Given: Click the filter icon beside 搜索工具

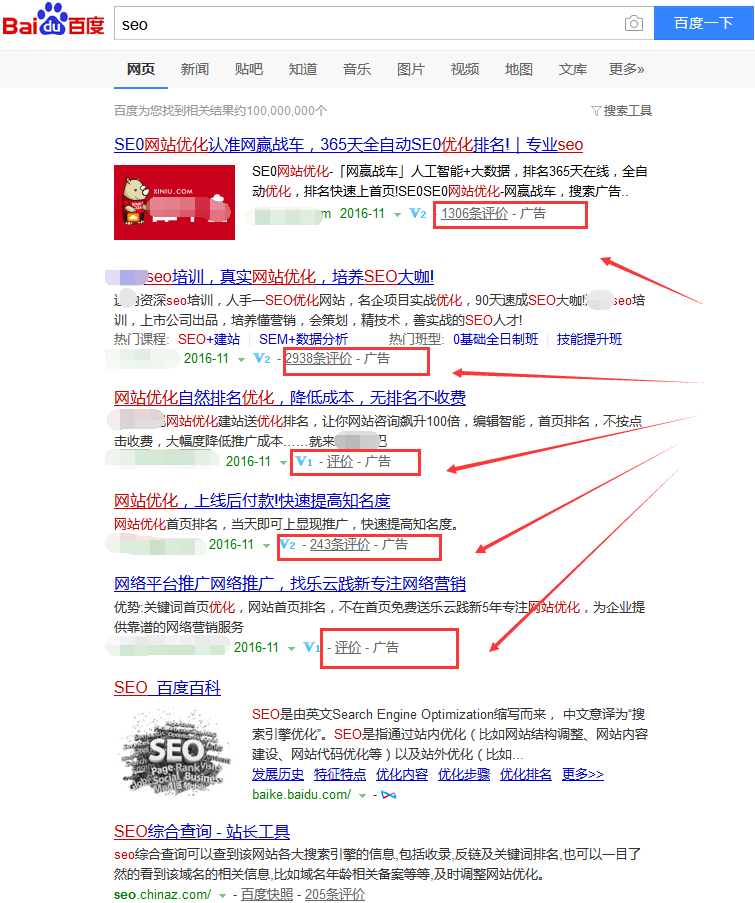Looking at the screenshot, I should [x=596, y=111].
